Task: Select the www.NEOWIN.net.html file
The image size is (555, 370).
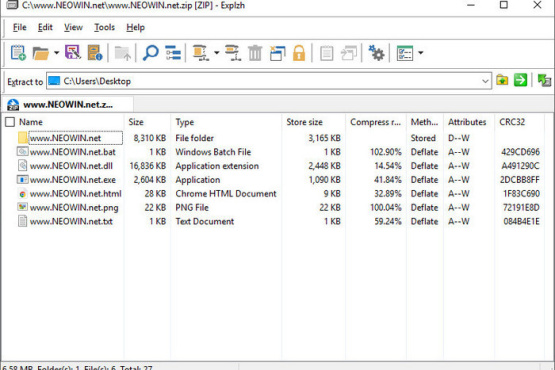Action: [75, 194]
